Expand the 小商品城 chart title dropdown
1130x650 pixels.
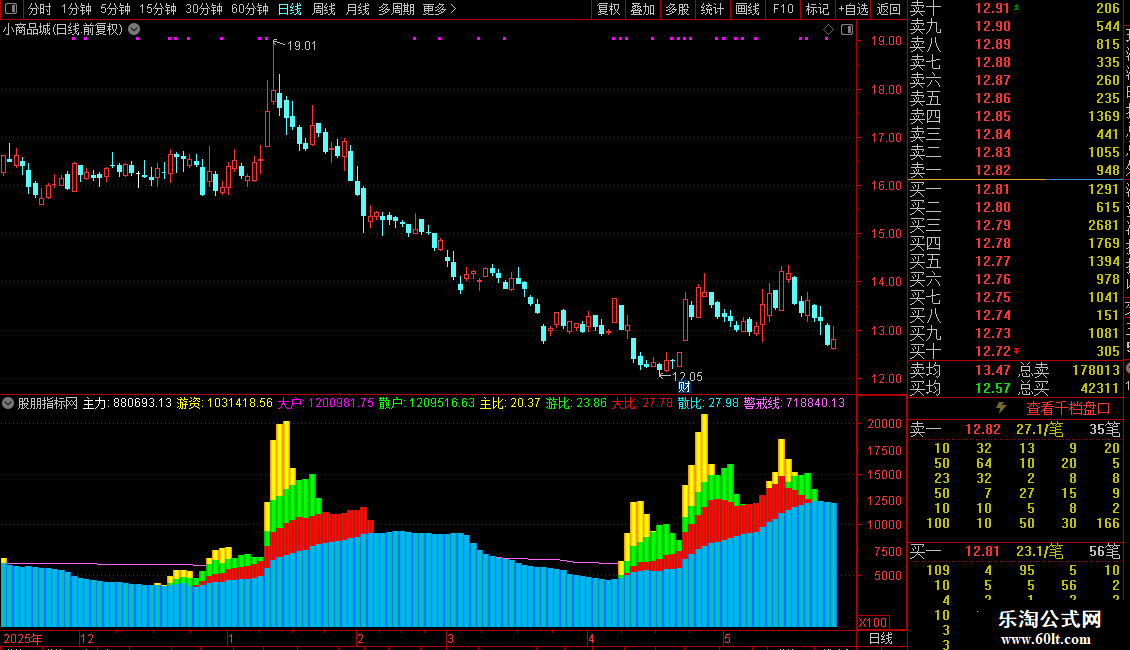(134, 30)
